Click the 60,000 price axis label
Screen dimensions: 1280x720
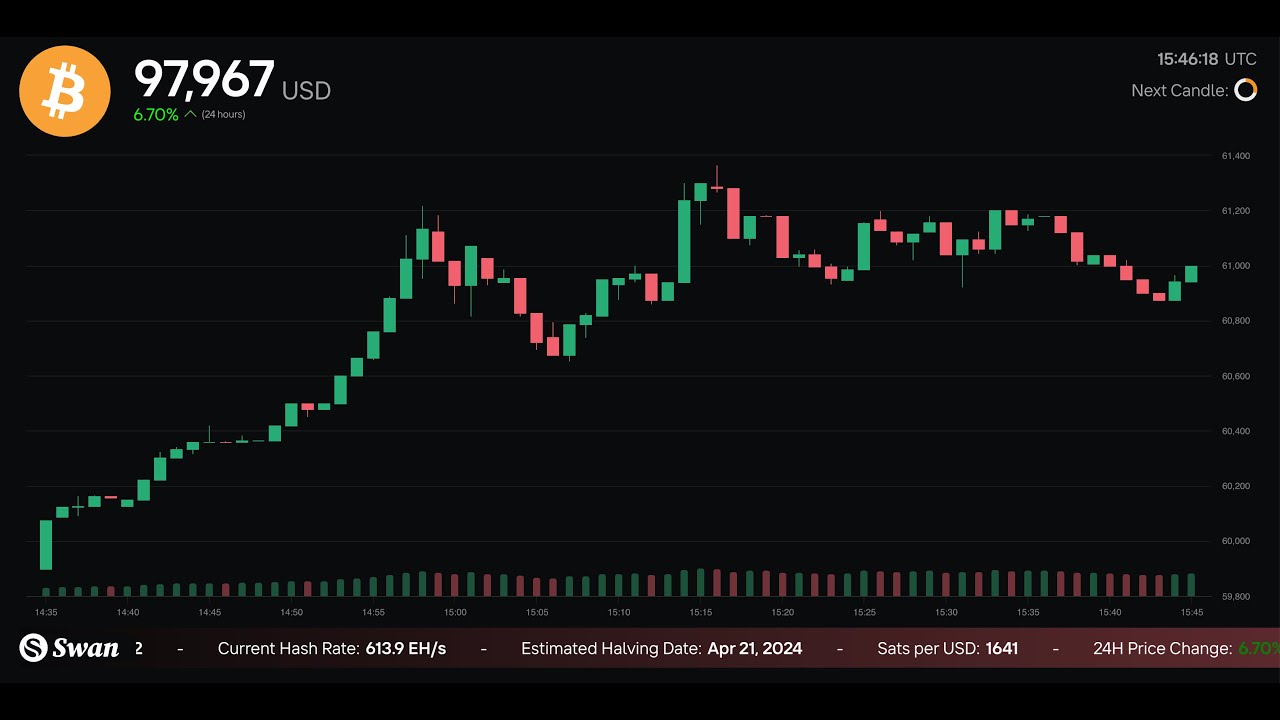pos(1236,541)
